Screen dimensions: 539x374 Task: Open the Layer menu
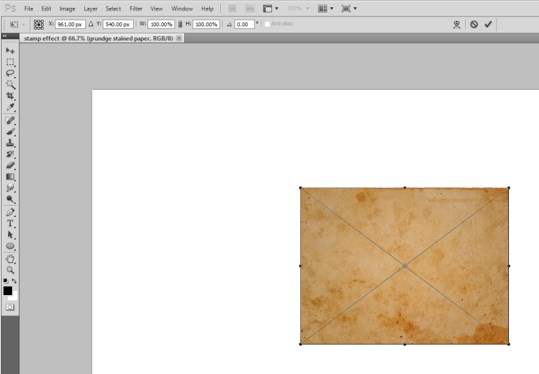90,9
